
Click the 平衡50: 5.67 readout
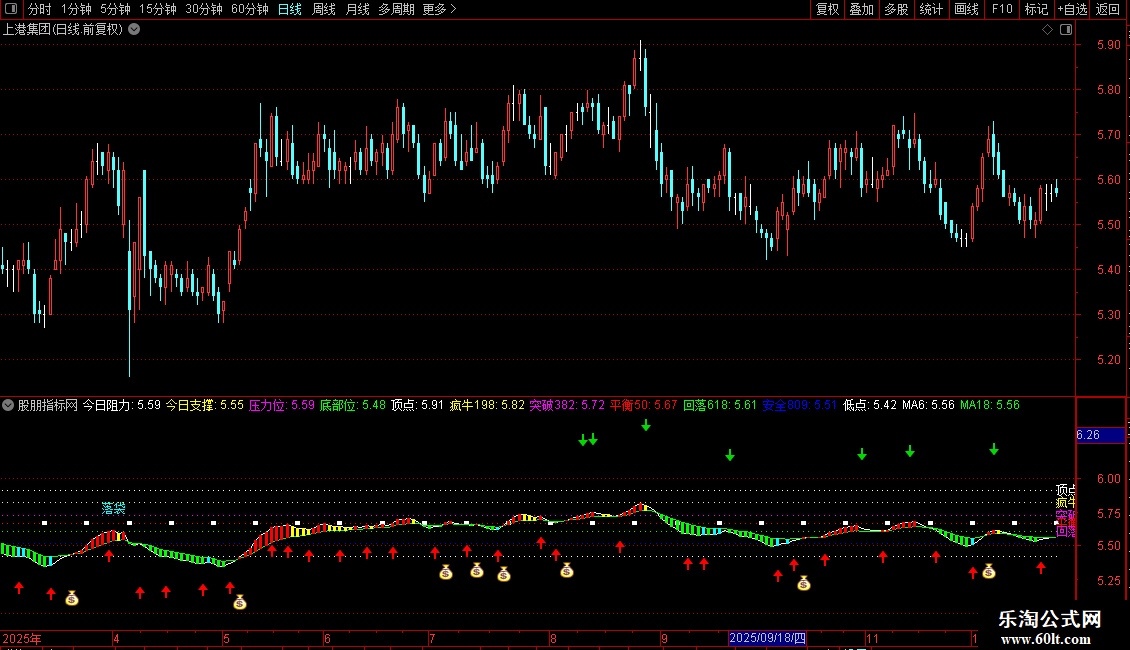tap(644, 405)
